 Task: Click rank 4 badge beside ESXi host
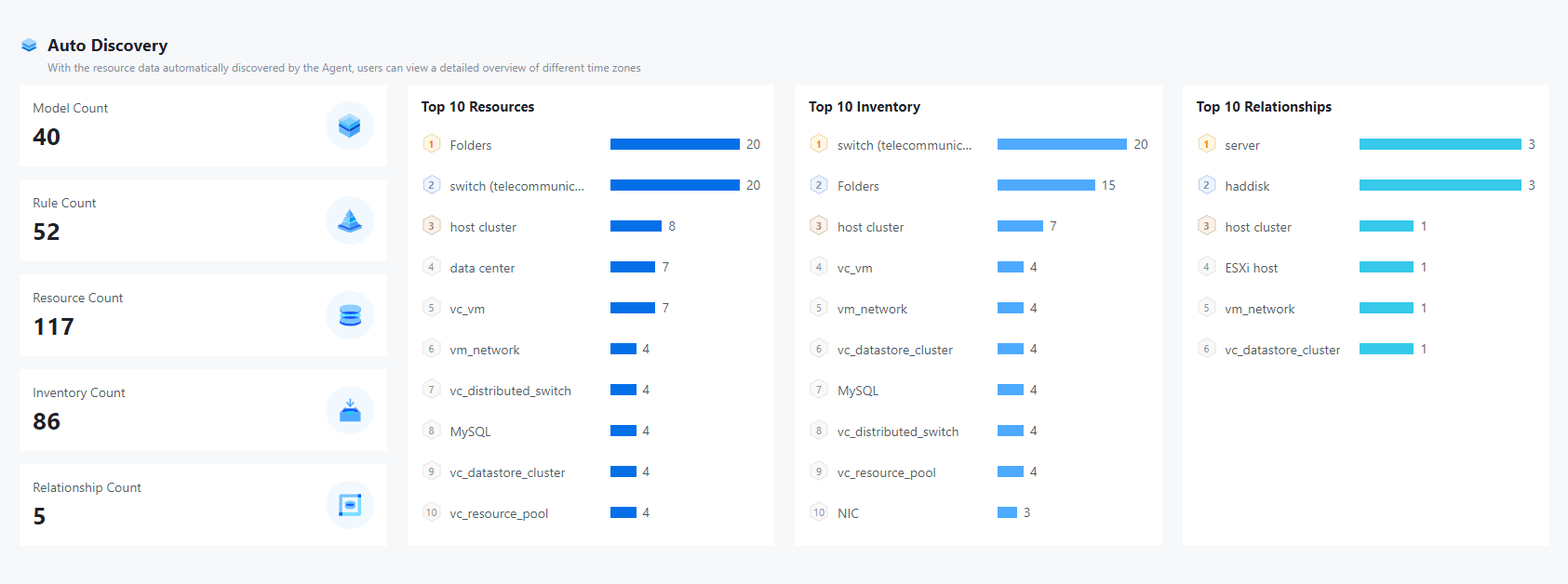(1206, 267)
